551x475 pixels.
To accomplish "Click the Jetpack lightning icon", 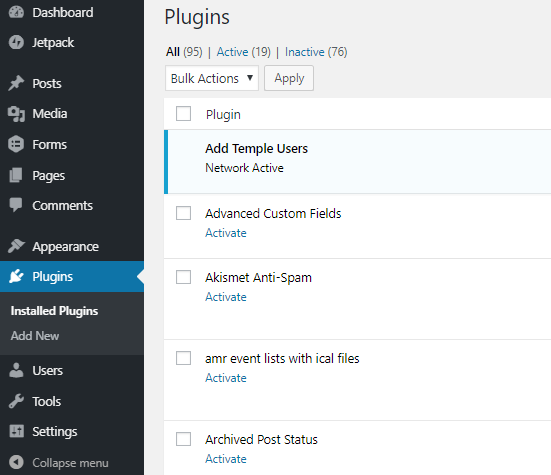I will [16, 42].
